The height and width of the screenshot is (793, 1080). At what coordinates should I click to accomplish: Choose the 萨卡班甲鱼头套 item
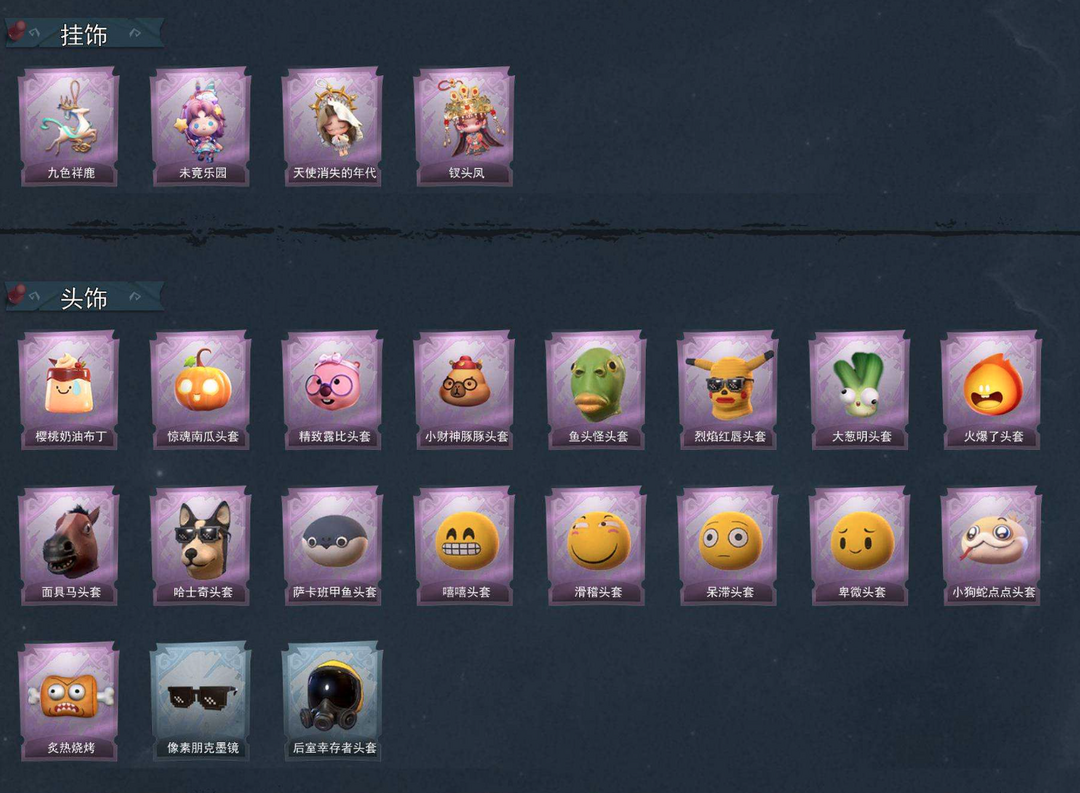pos(333,546)
